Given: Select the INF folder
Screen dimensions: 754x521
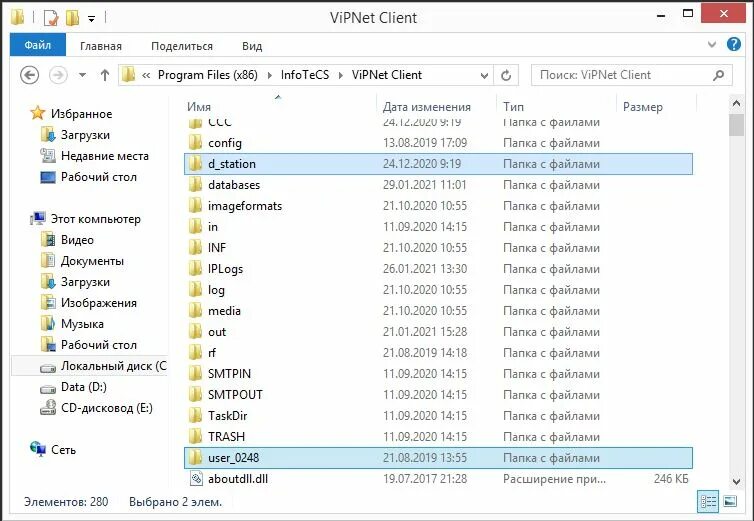Looking at the screenshot, I should click(x=438, y=248).
